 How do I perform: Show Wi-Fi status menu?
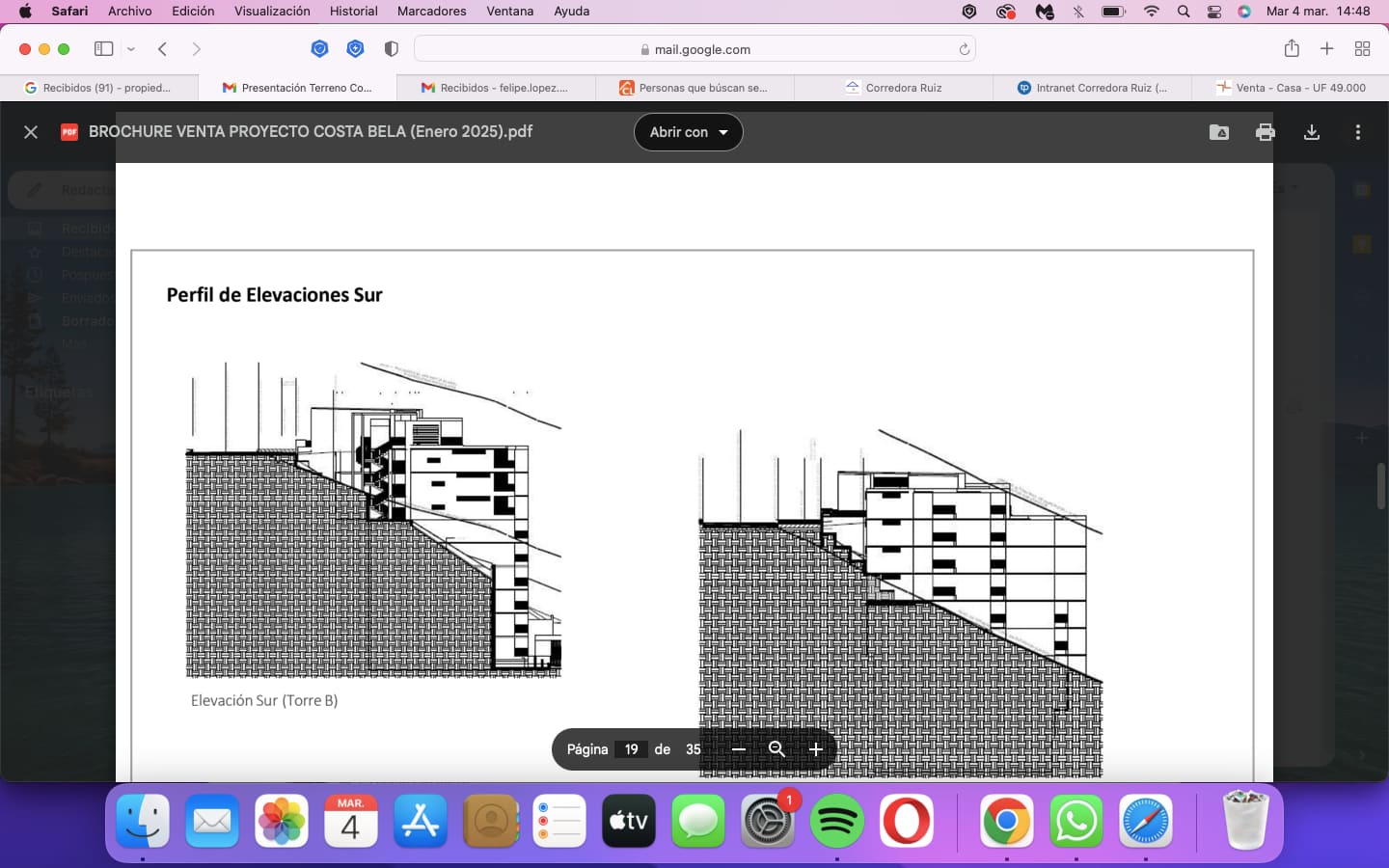pyautogui.click(x=1152, y=12)
